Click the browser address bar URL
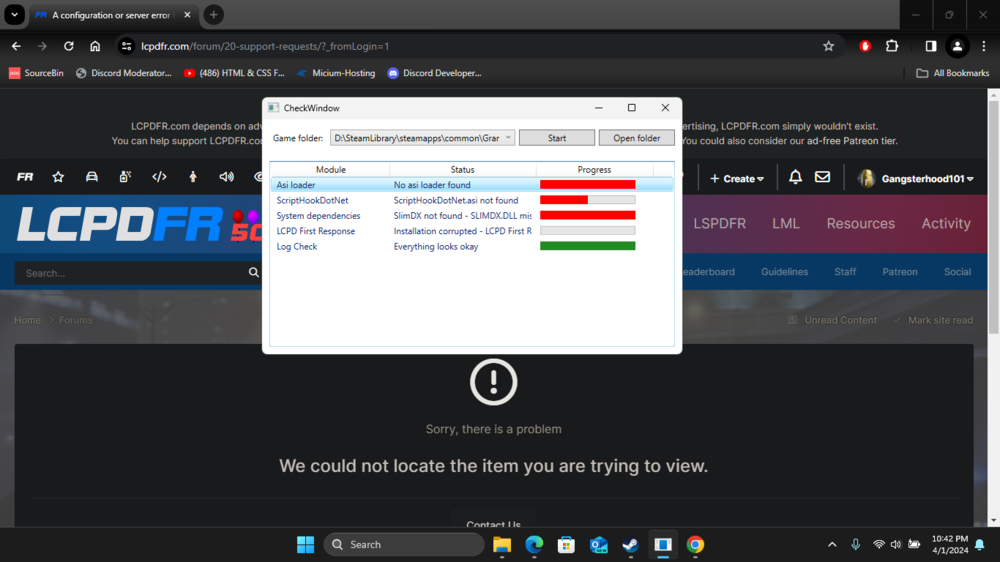 (265, 46)
